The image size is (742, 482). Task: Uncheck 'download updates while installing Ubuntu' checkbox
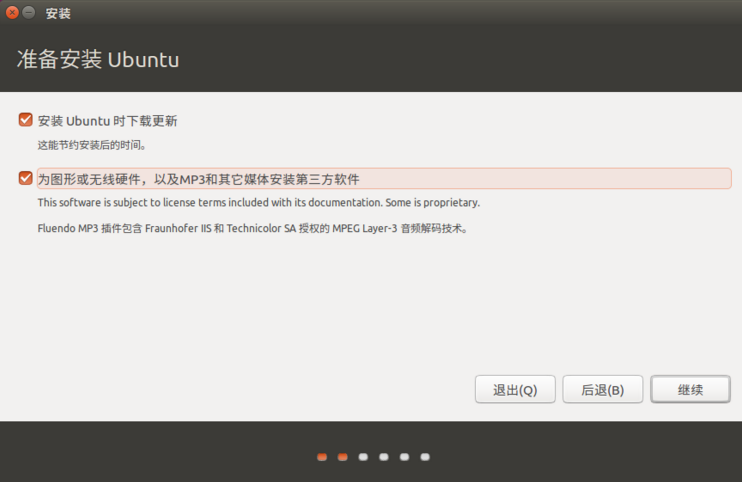26,120
